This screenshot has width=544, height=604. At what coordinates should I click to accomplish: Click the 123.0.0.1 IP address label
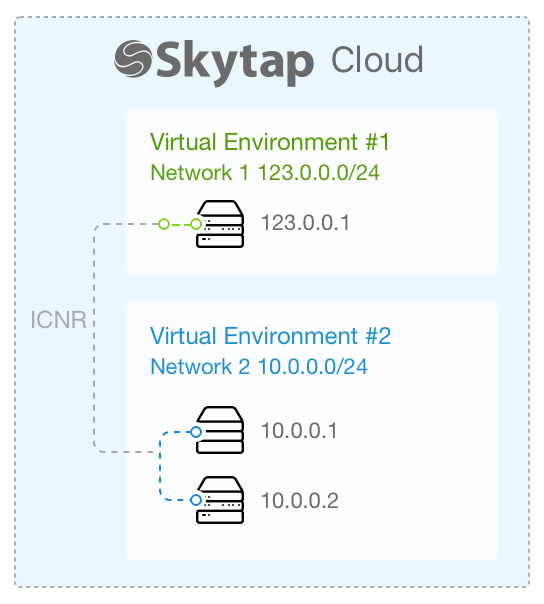pyautogui.click(x=306, y=223)
